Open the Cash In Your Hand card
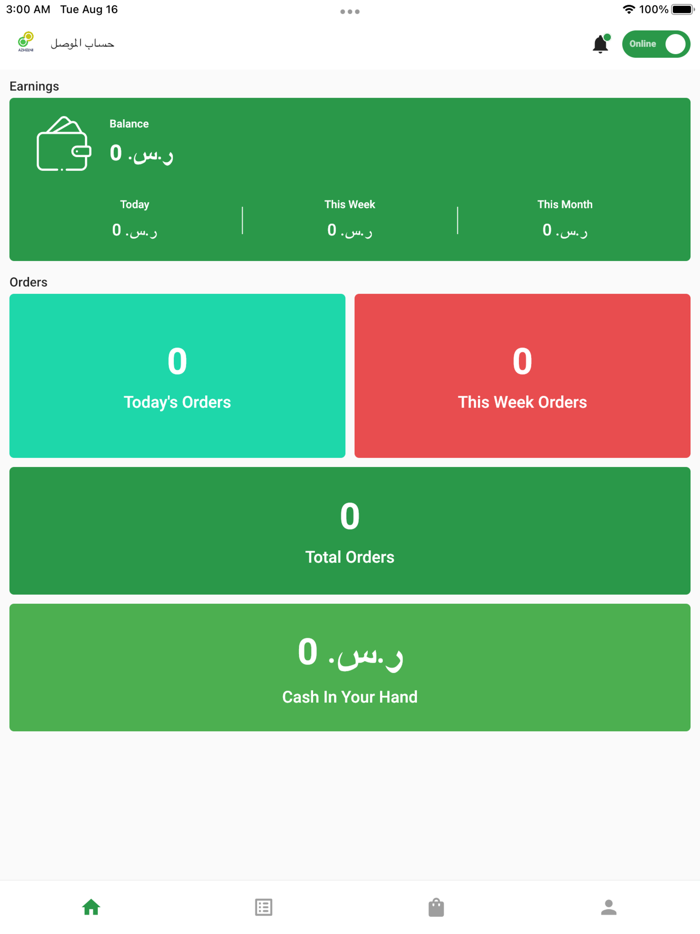Screen dimensions: 700x934 [x=350, y=667]
